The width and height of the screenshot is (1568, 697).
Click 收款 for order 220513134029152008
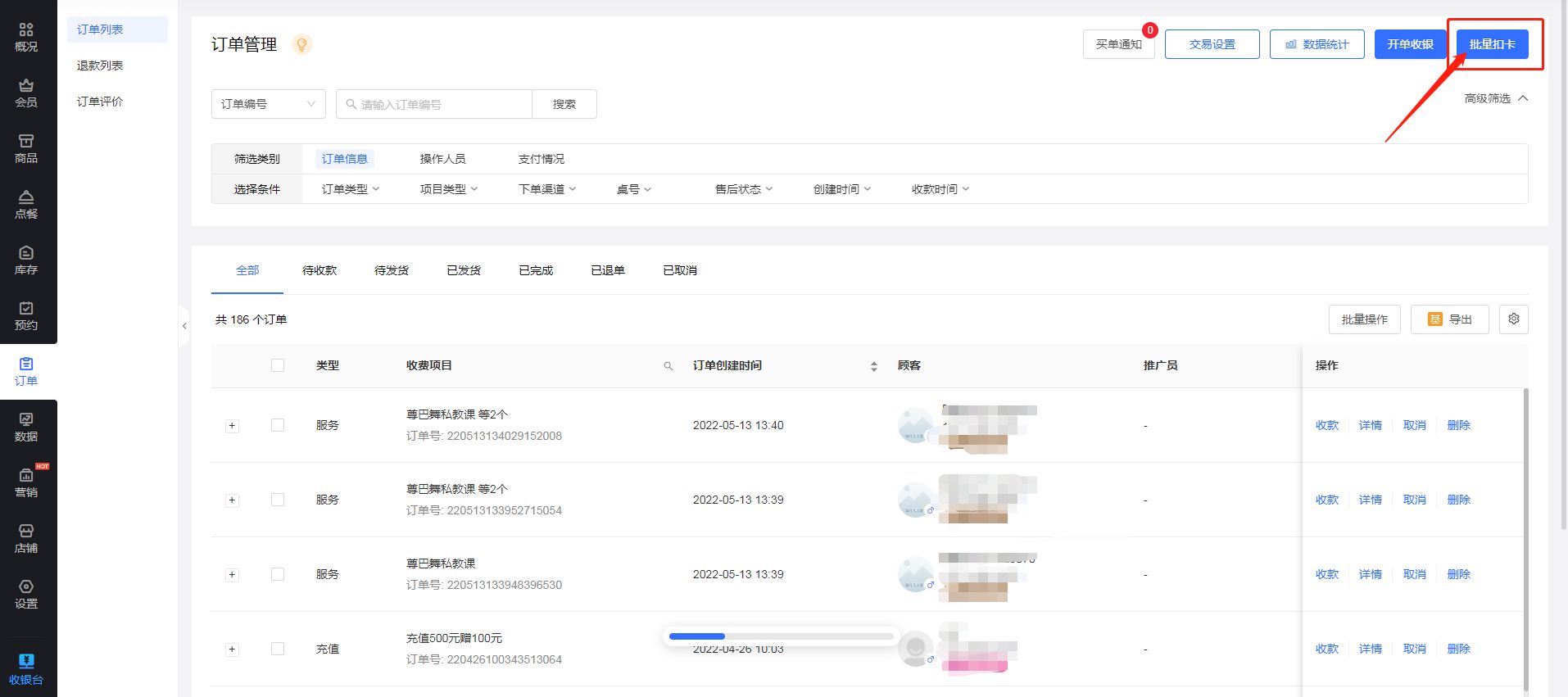[1327, 425]
